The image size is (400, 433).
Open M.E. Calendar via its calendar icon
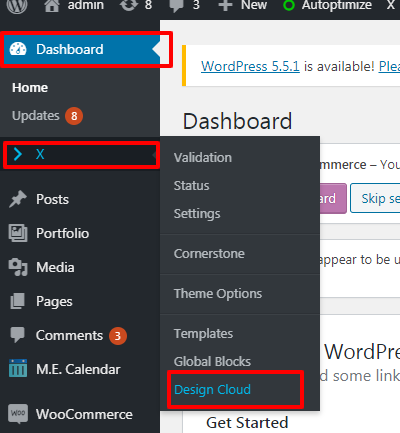tap(18, 368)
